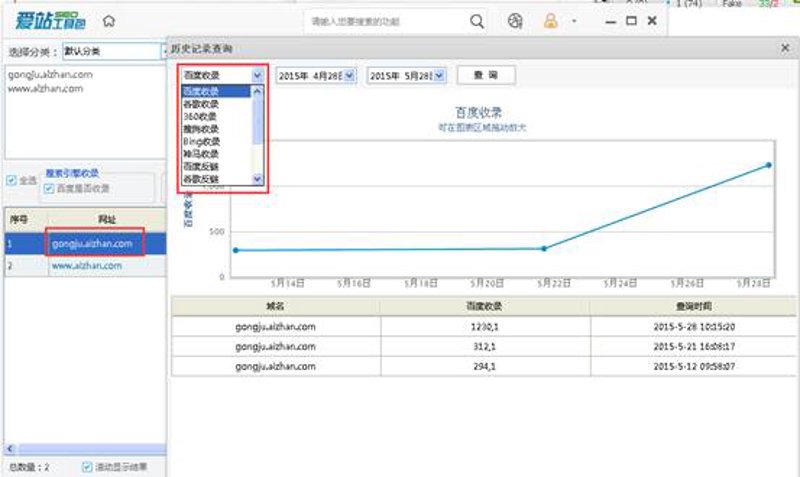
Task: Click the 294,1 index value cell
Action: [x=485, y=366]
